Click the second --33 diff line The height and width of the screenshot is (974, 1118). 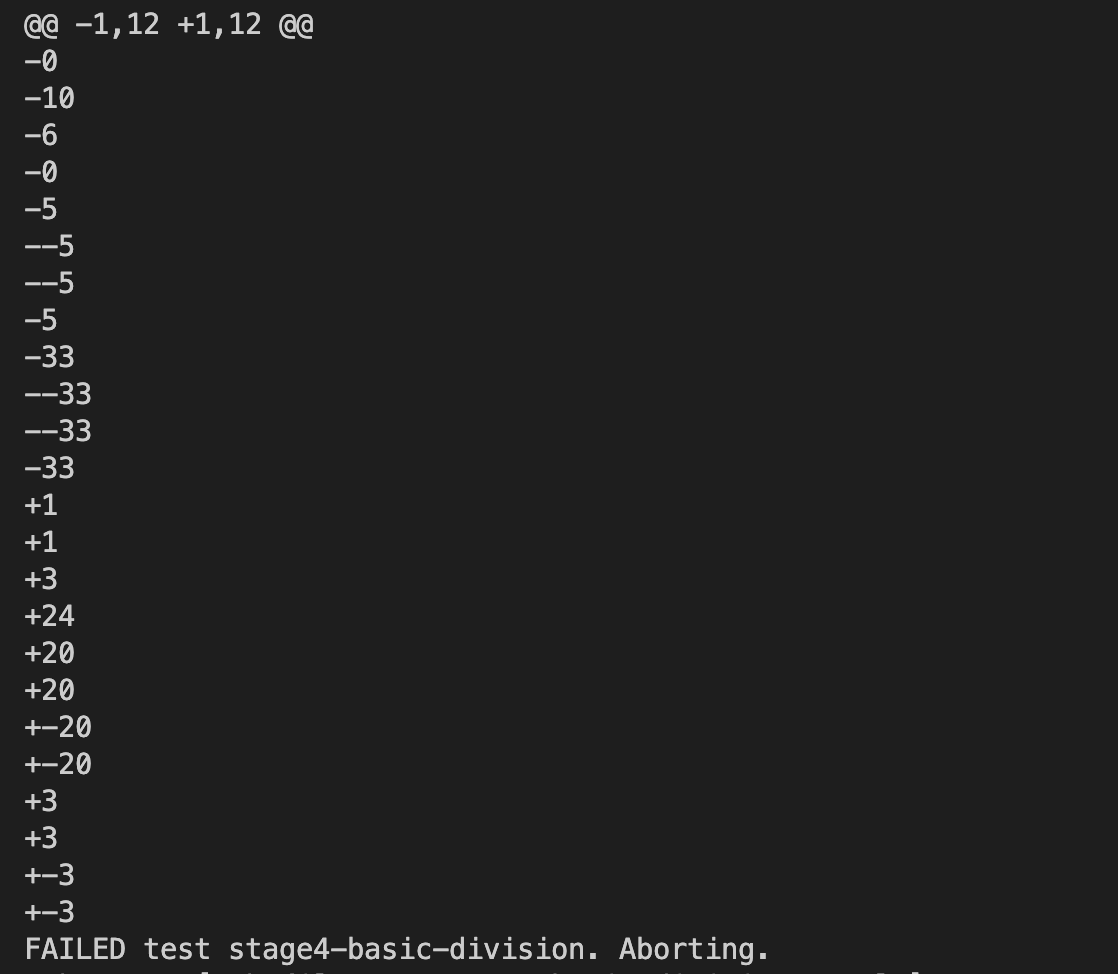tap(58, 431)
